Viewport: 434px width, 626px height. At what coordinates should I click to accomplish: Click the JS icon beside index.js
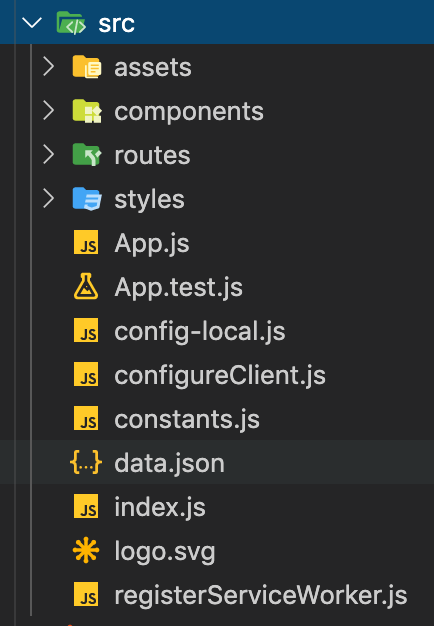point(86,506)
